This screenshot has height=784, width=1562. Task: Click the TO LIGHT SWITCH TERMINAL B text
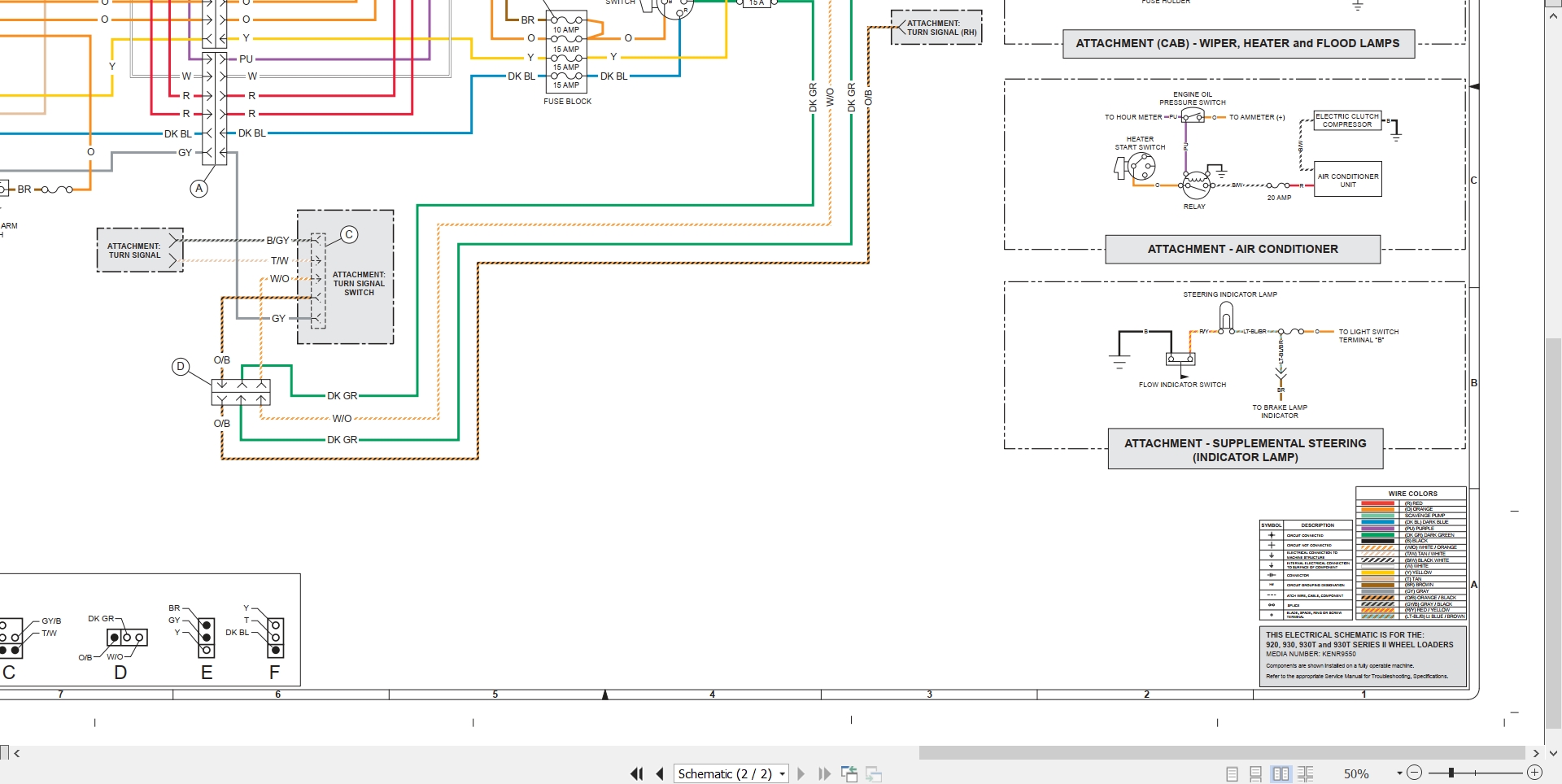(x=1368, y=336)
